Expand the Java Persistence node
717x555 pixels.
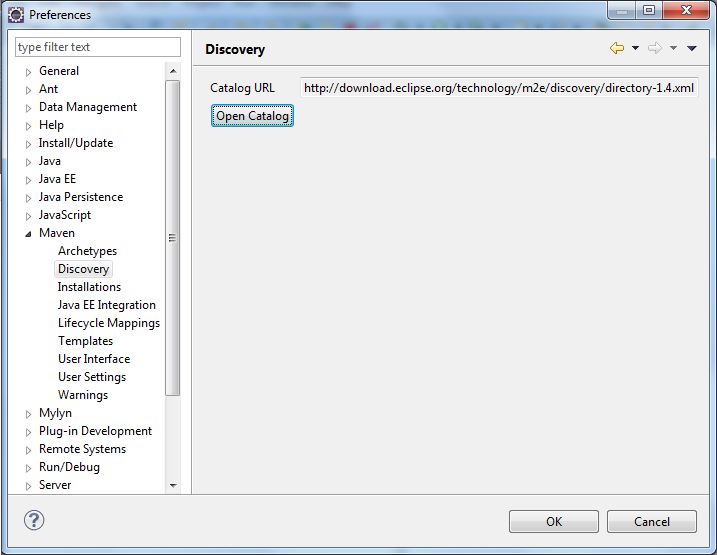pyautogui.click(x=28, y=198)
